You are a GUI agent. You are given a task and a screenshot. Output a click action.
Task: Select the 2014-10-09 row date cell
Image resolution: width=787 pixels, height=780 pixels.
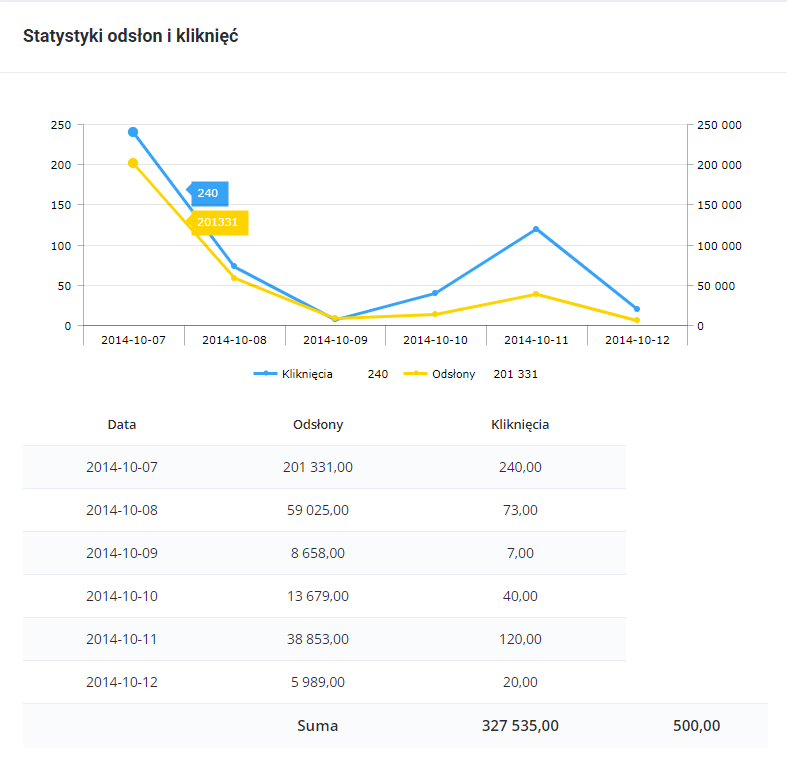[x=122, y=553]
